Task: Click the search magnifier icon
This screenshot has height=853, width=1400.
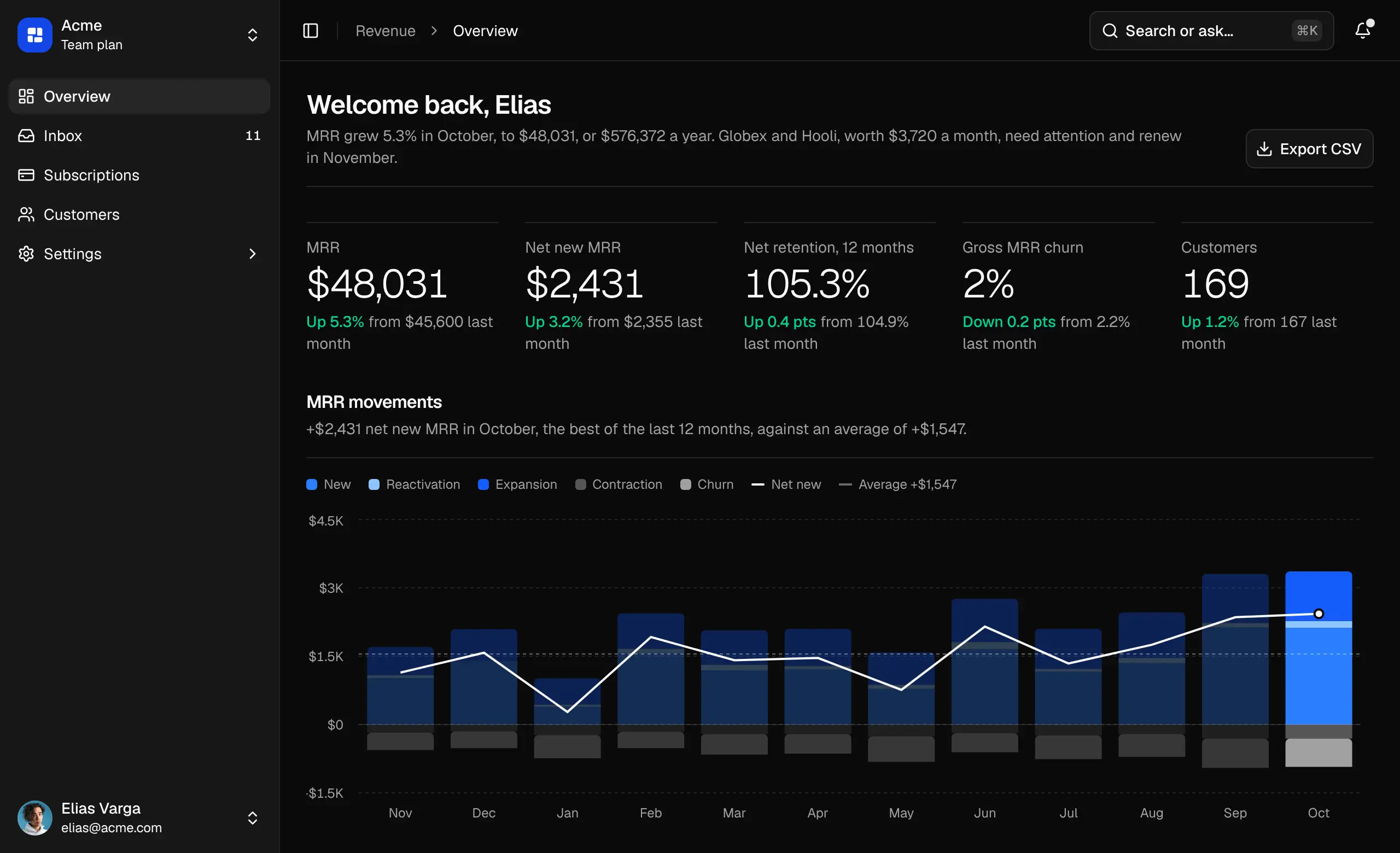Action: click(1110, 31)
